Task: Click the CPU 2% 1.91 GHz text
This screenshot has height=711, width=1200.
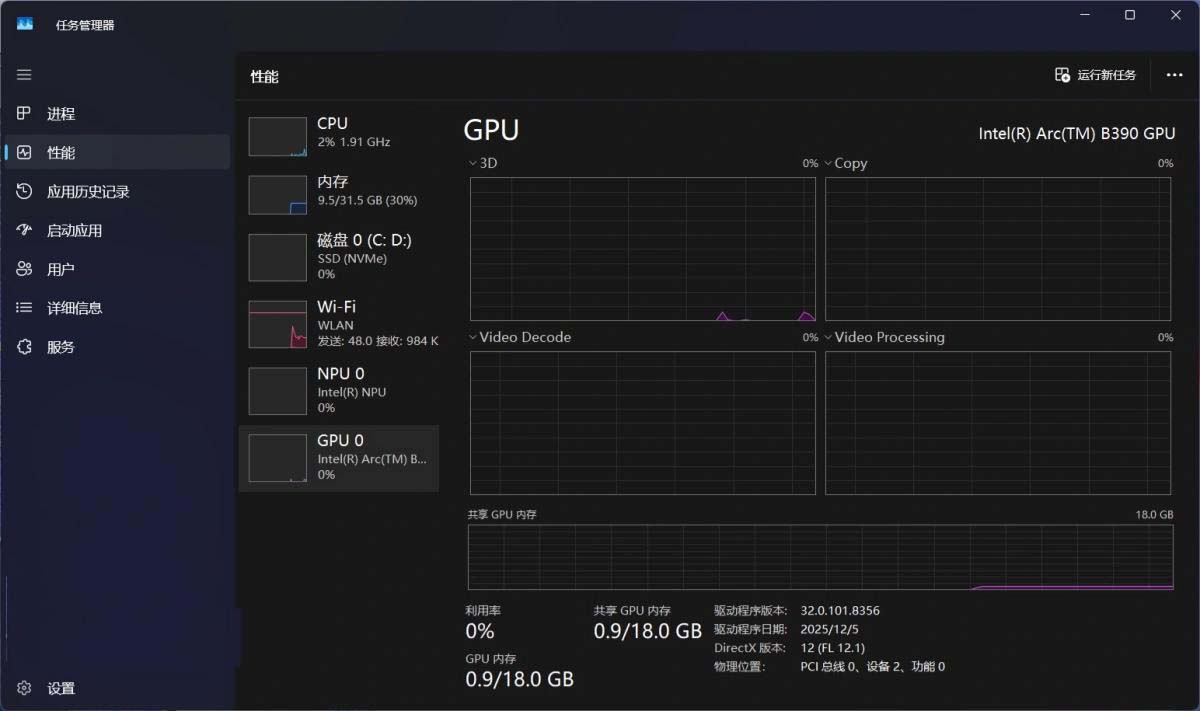Action: tap(353, 142)
